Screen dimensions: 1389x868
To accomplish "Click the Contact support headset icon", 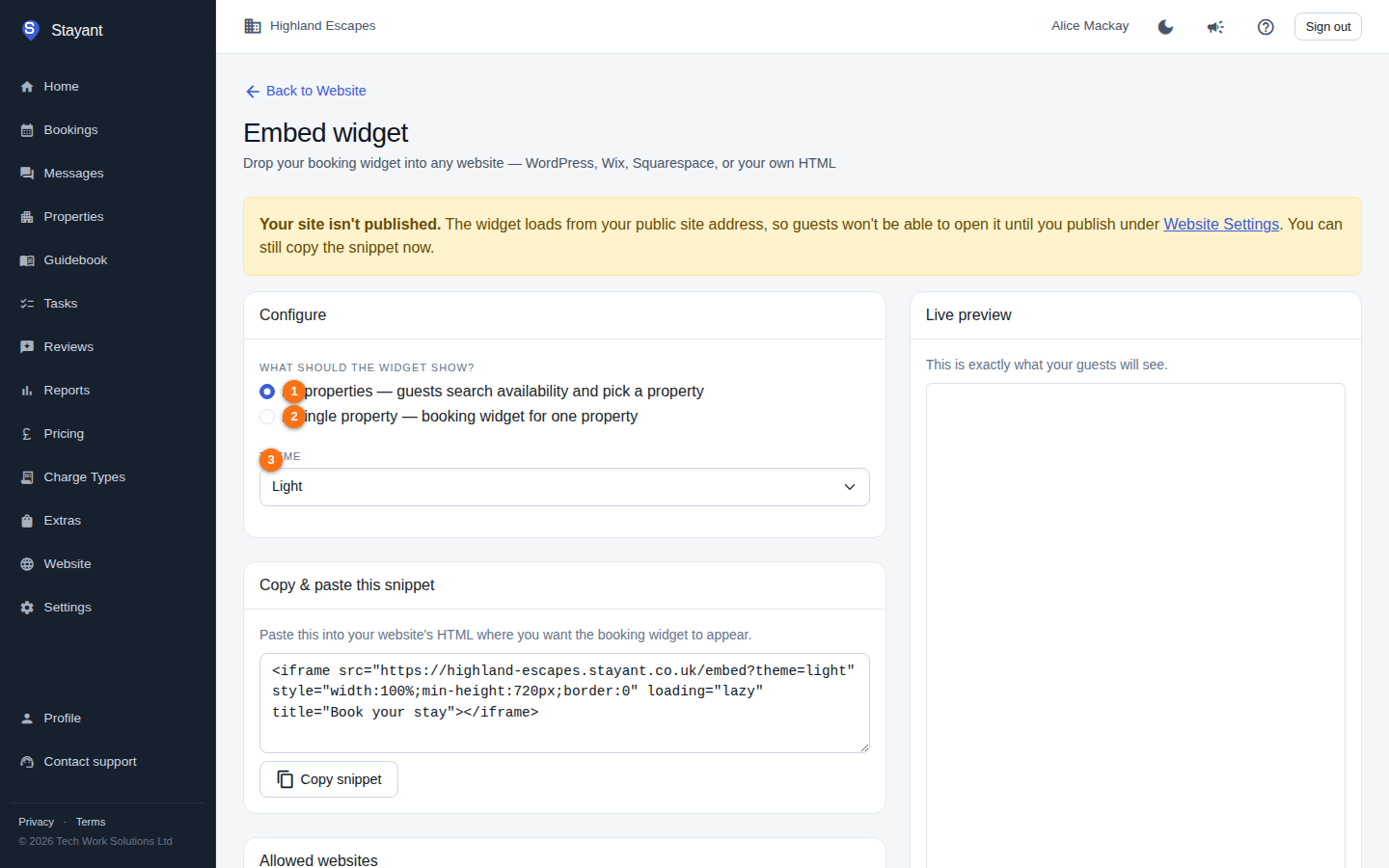I will click(27, 762).
